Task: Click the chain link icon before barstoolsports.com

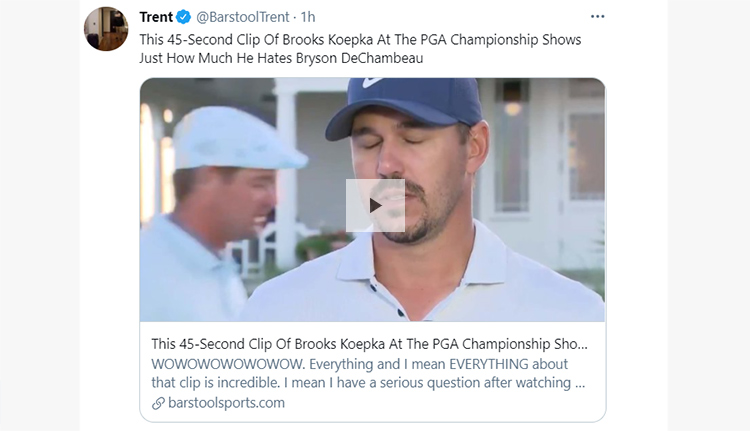Action: (x=158, y=403)
